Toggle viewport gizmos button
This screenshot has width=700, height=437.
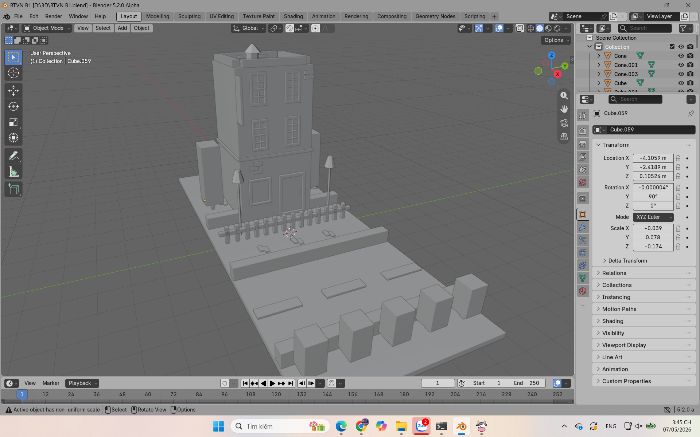(x=479, y=28)
